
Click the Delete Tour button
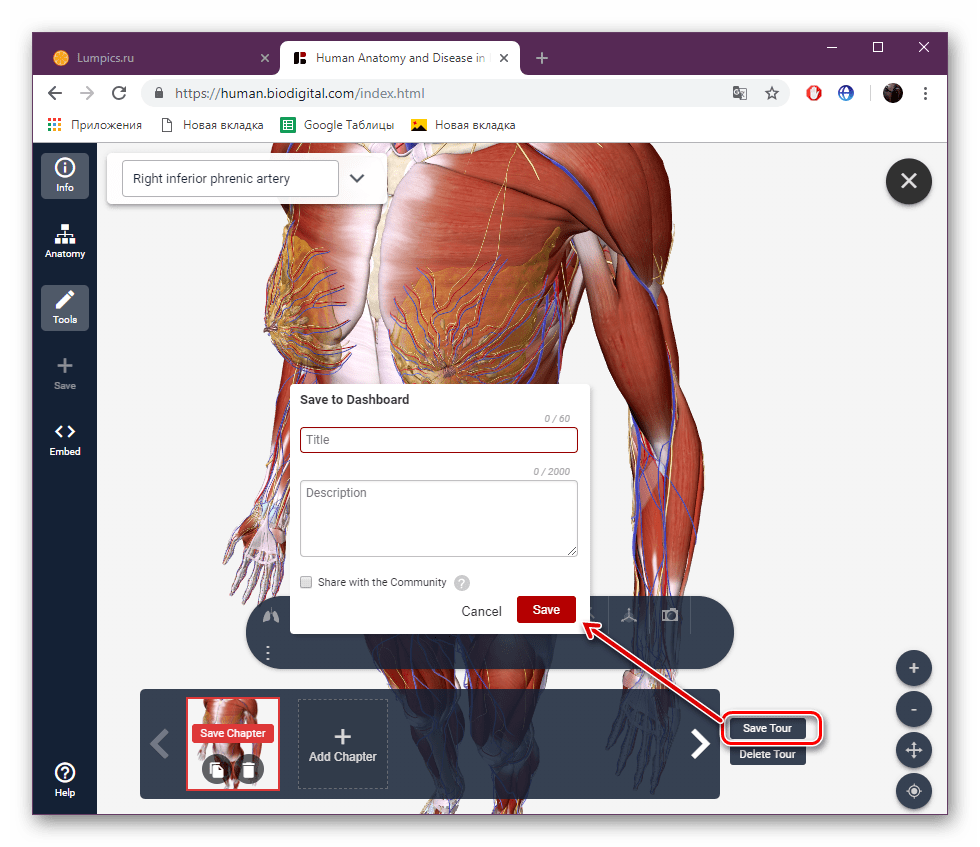tap(767, 754)
